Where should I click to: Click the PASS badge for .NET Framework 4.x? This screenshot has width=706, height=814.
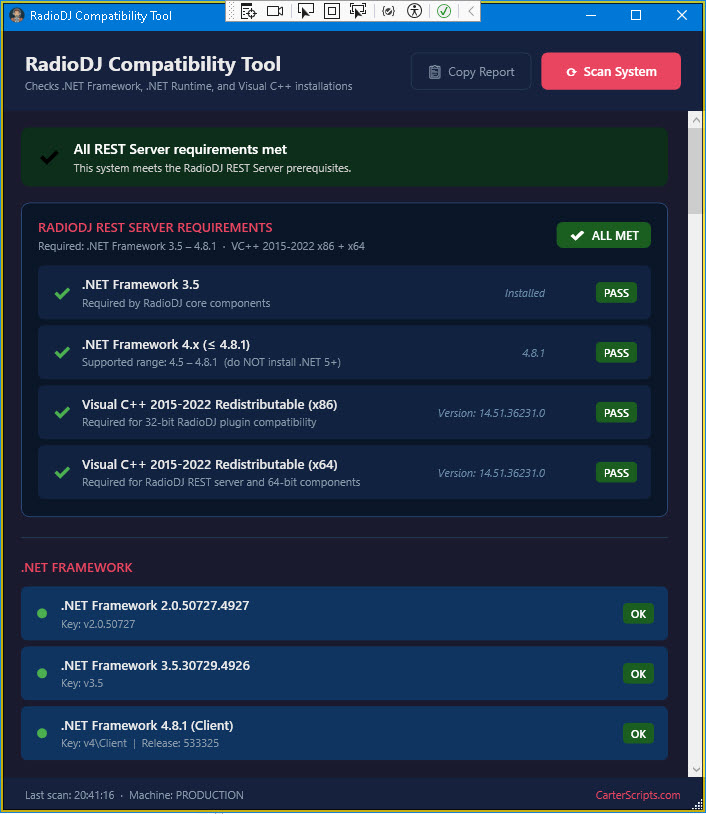[x=616, y=353]
